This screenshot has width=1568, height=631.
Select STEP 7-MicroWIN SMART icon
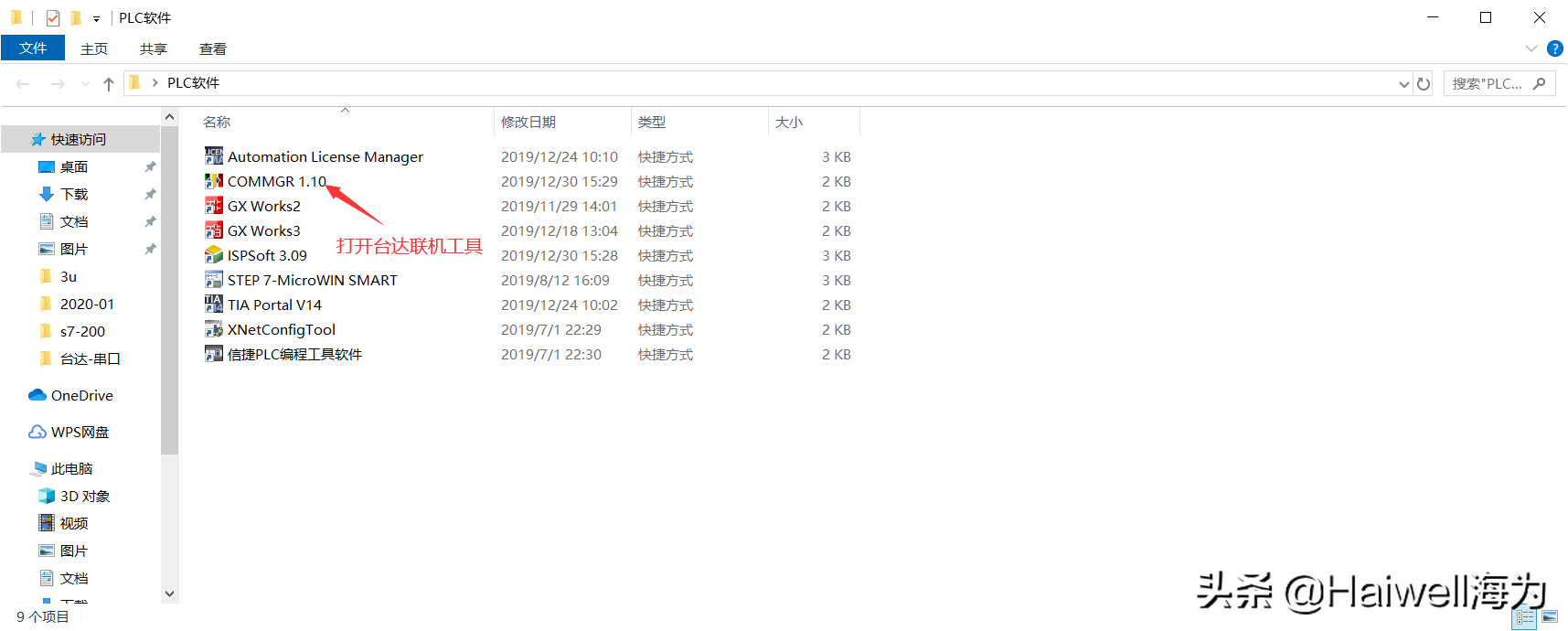214,280
